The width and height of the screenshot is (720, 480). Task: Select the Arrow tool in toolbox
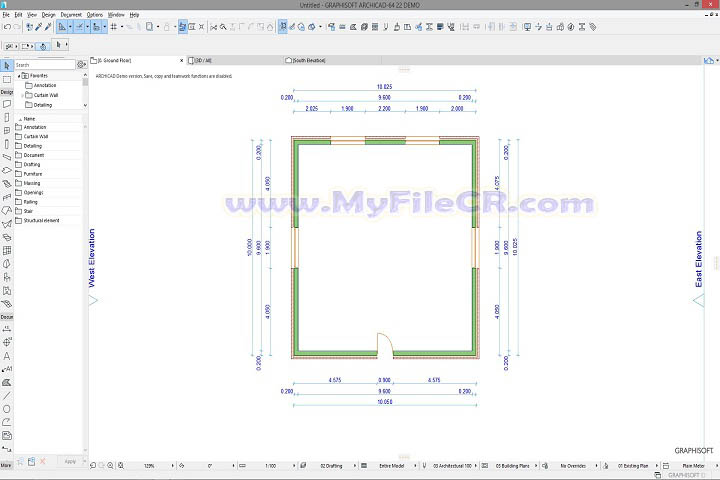(6, 66)
